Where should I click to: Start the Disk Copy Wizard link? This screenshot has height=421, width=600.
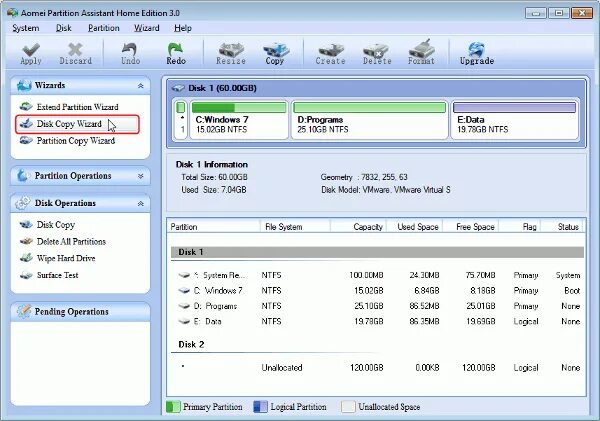pos(69,124)
